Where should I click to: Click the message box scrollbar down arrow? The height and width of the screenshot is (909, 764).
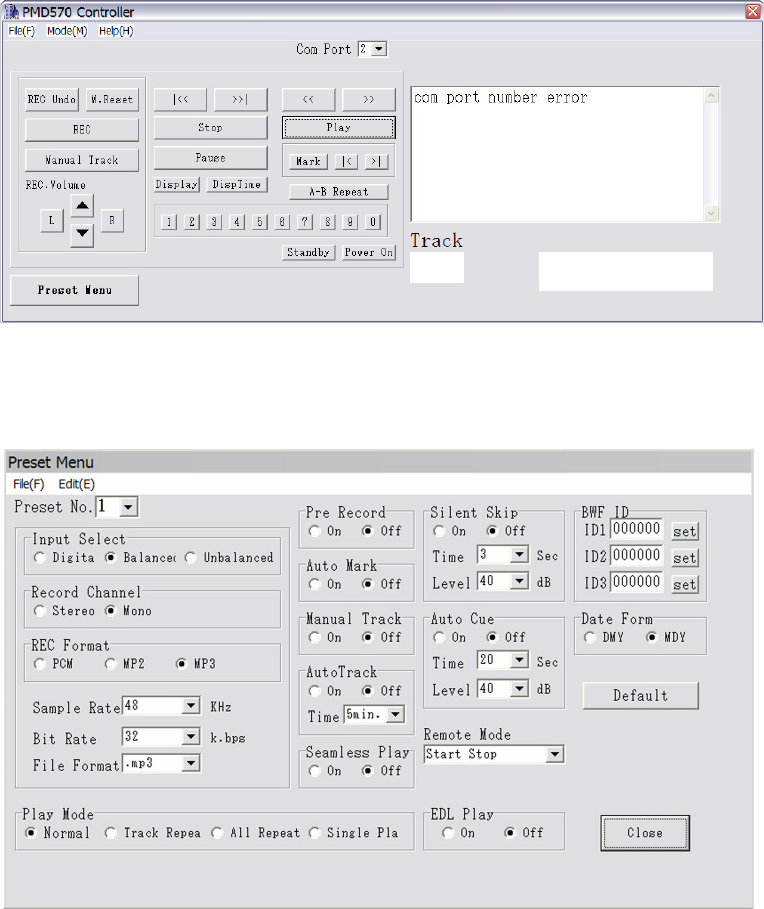pos(711,213)
